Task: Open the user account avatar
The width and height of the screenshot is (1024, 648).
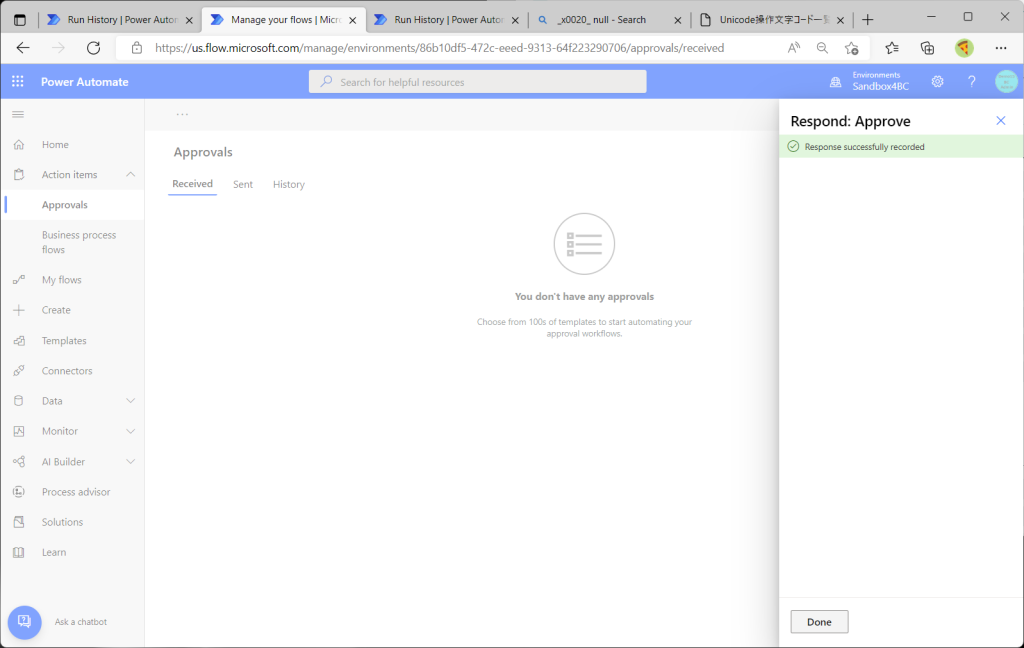Action: click(x=1006, y=82)
